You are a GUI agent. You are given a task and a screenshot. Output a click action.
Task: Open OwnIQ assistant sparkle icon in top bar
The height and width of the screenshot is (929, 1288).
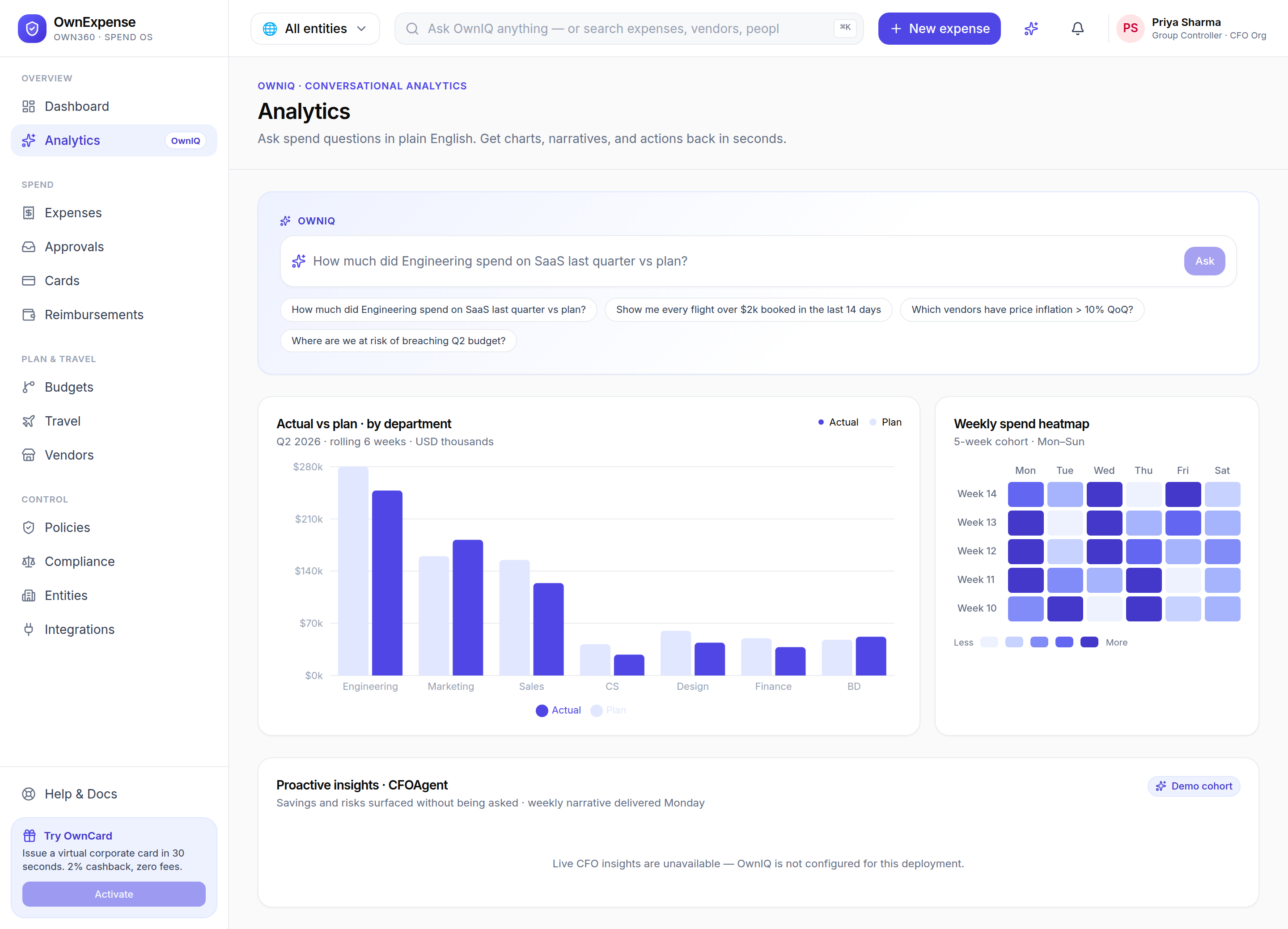click(x=1031, y=29)
